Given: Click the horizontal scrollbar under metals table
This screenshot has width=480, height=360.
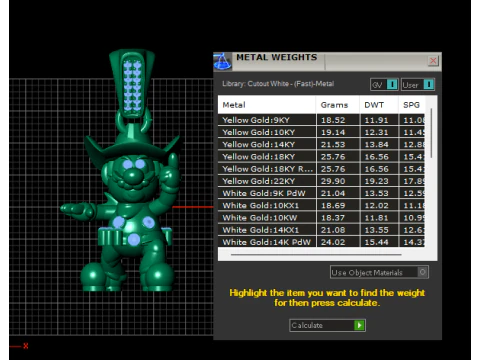Looking at the screenshot, I should click(316, 255).
